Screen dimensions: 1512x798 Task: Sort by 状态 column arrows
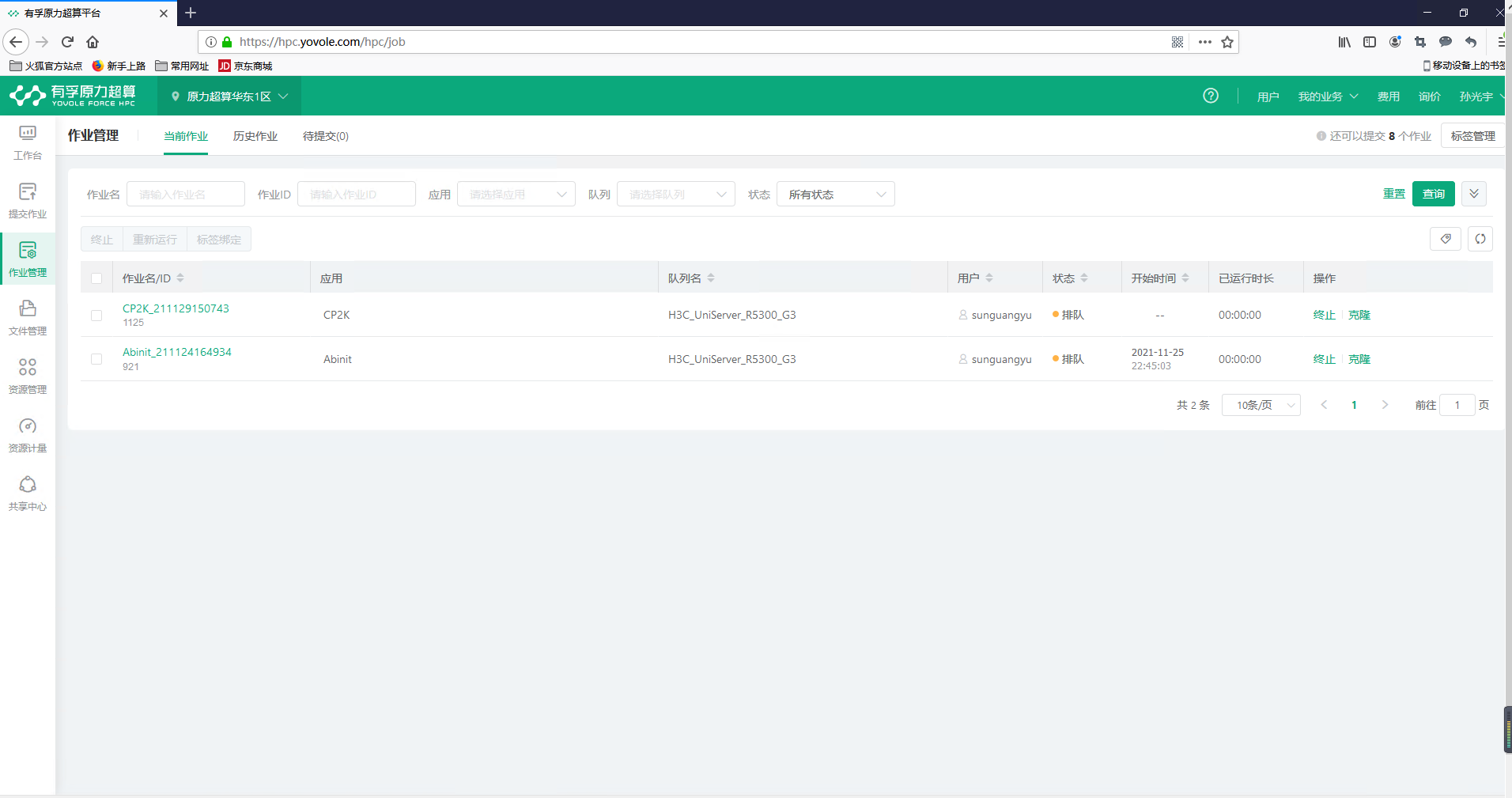tap(1084, 278)
